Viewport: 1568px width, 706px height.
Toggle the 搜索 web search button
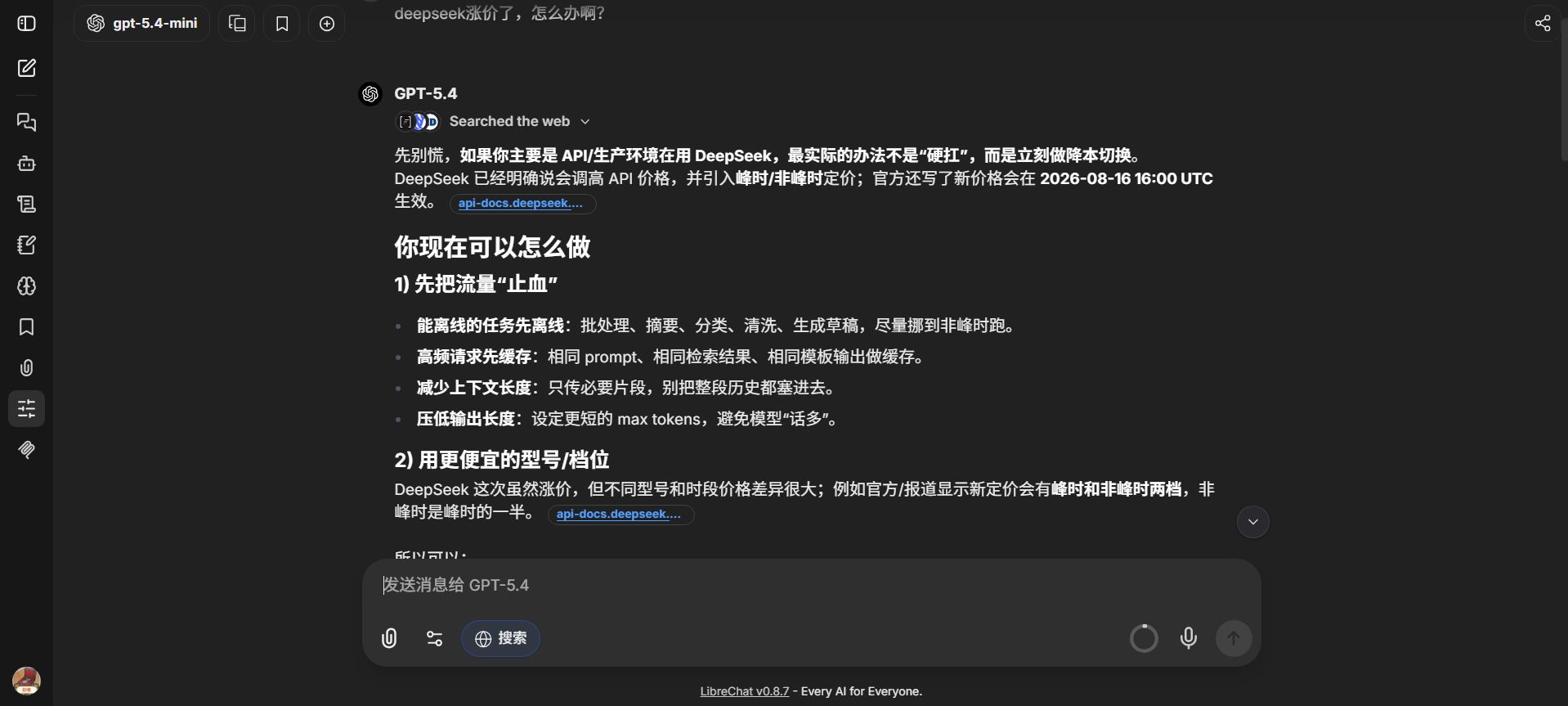[x=500, y=638]
